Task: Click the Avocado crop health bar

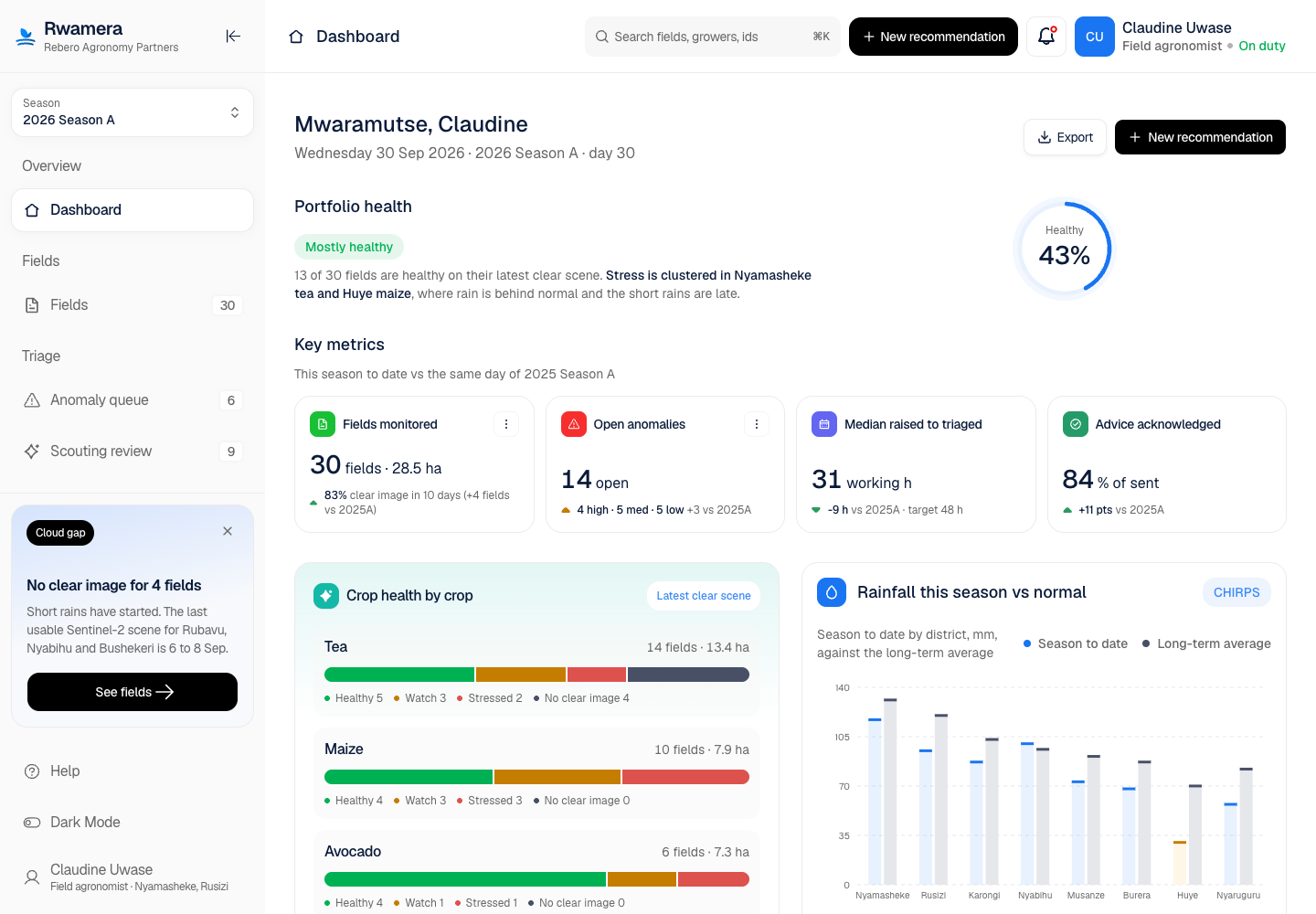Action: coord(536,879)
